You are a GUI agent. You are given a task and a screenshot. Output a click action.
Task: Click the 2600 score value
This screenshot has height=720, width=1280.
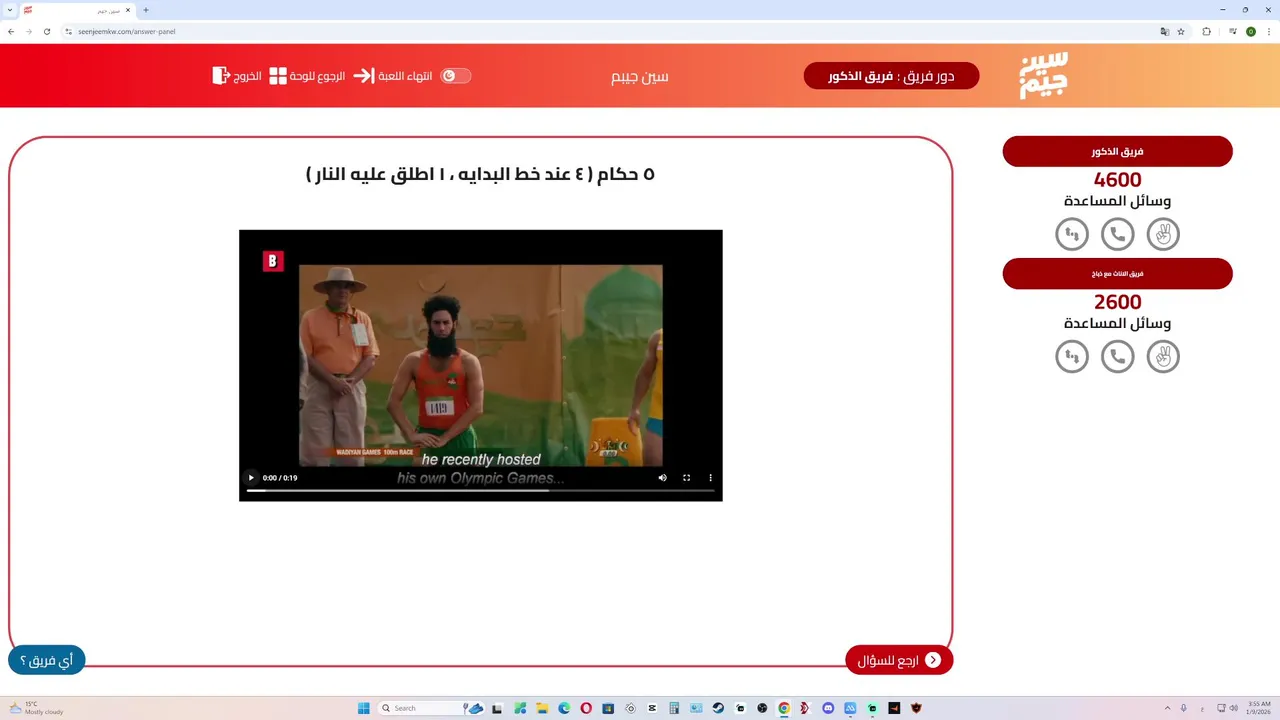pos(1118,302)
